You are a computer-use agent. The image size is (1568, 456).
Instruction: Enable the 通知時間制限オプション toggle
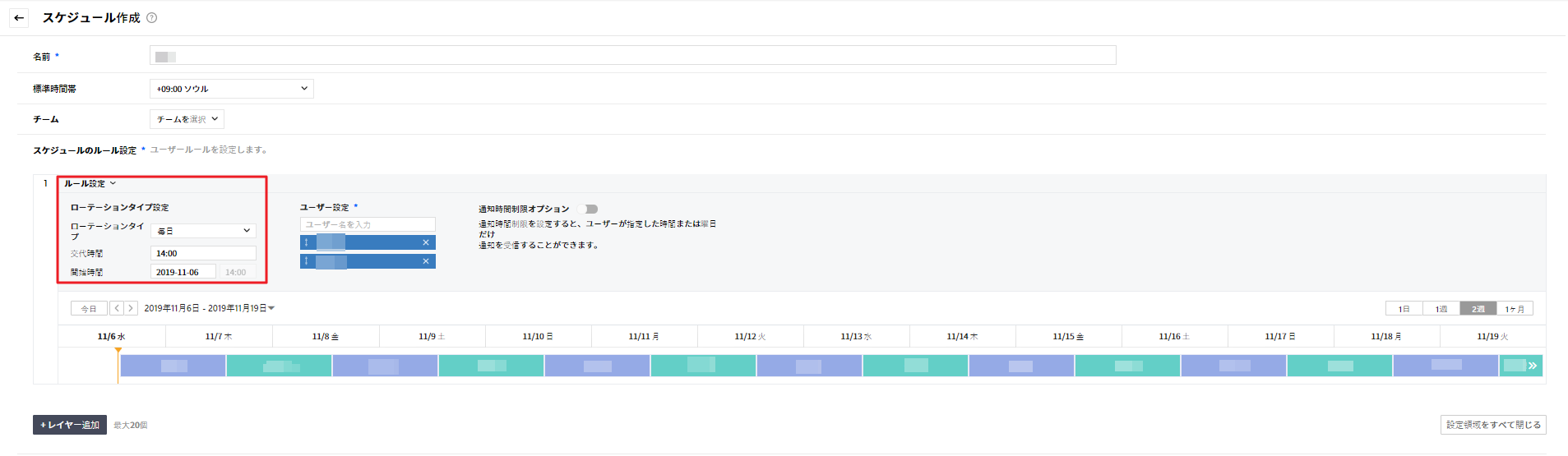point(588,209)
